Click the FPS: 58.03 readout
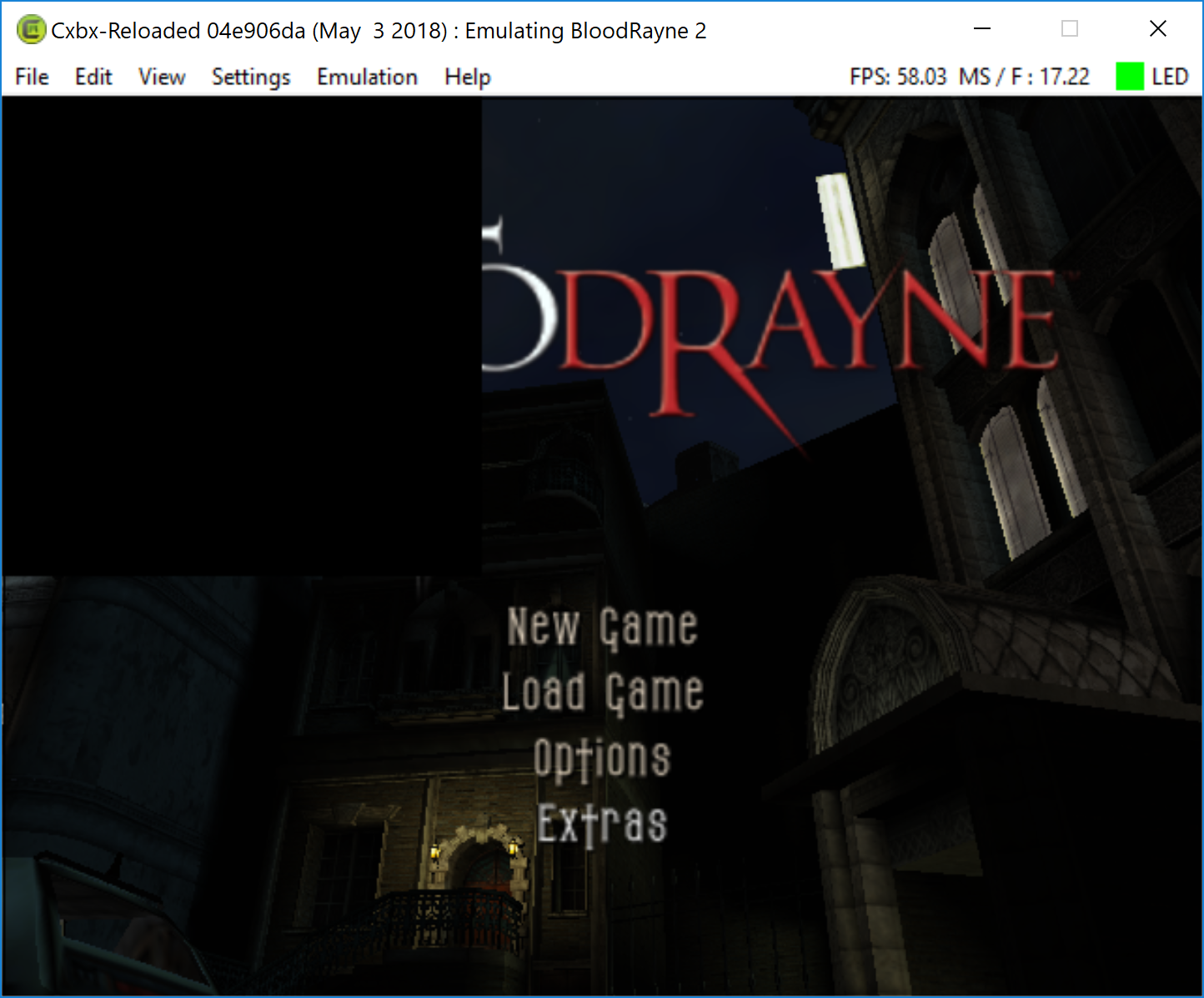This screenshot has height=998, width=1204. (898, 77)
